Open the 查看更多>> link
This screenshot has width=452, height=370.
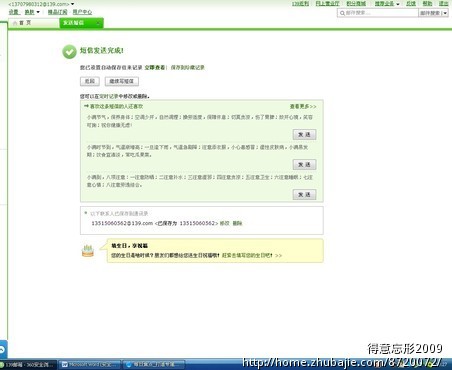click(303, 106)
